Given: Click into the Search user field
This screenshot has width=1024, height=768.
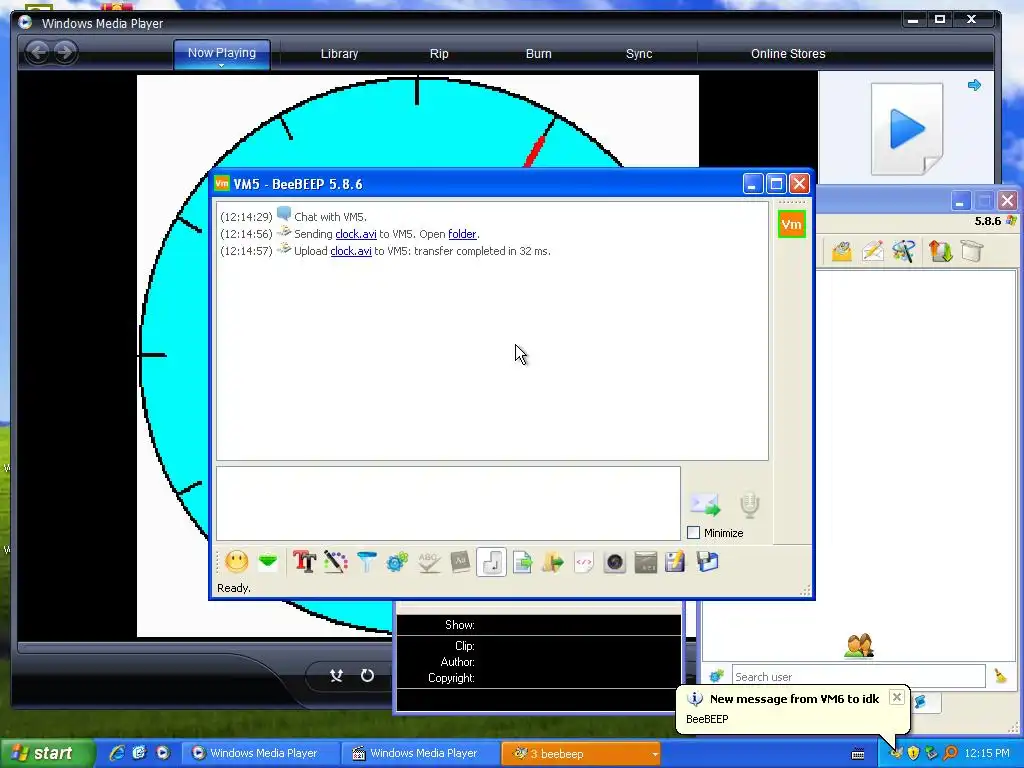Looking at the screenshot, I should 858,677.
